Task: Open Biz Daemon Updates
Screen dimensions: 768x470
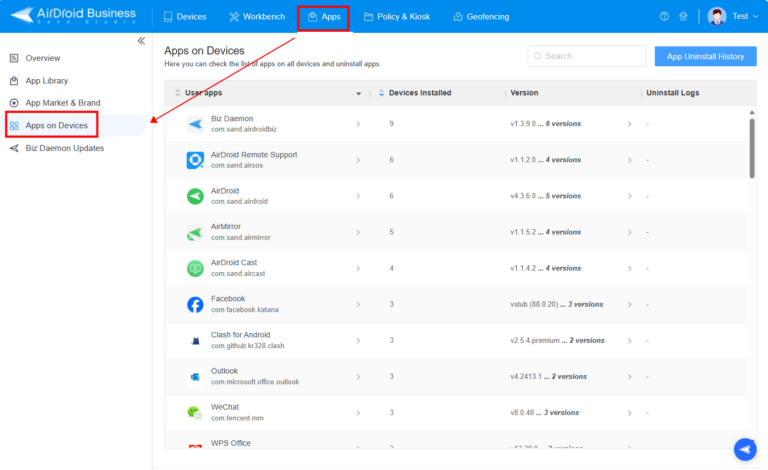Action: 65,148
